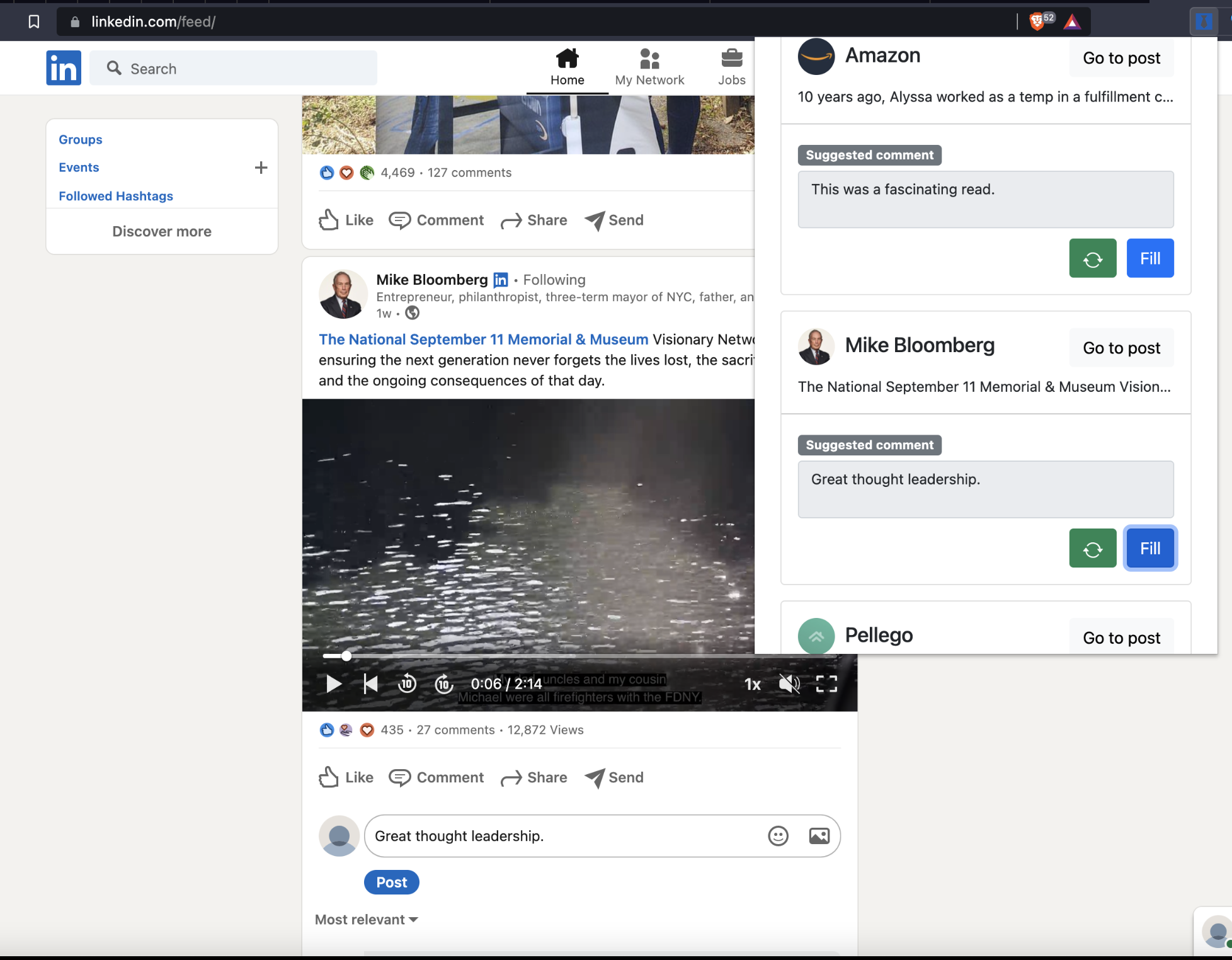Rewind the video 10 seconds
This screenshot has height=960, width=1232.
pyautogui.click(x=407, y=683)
